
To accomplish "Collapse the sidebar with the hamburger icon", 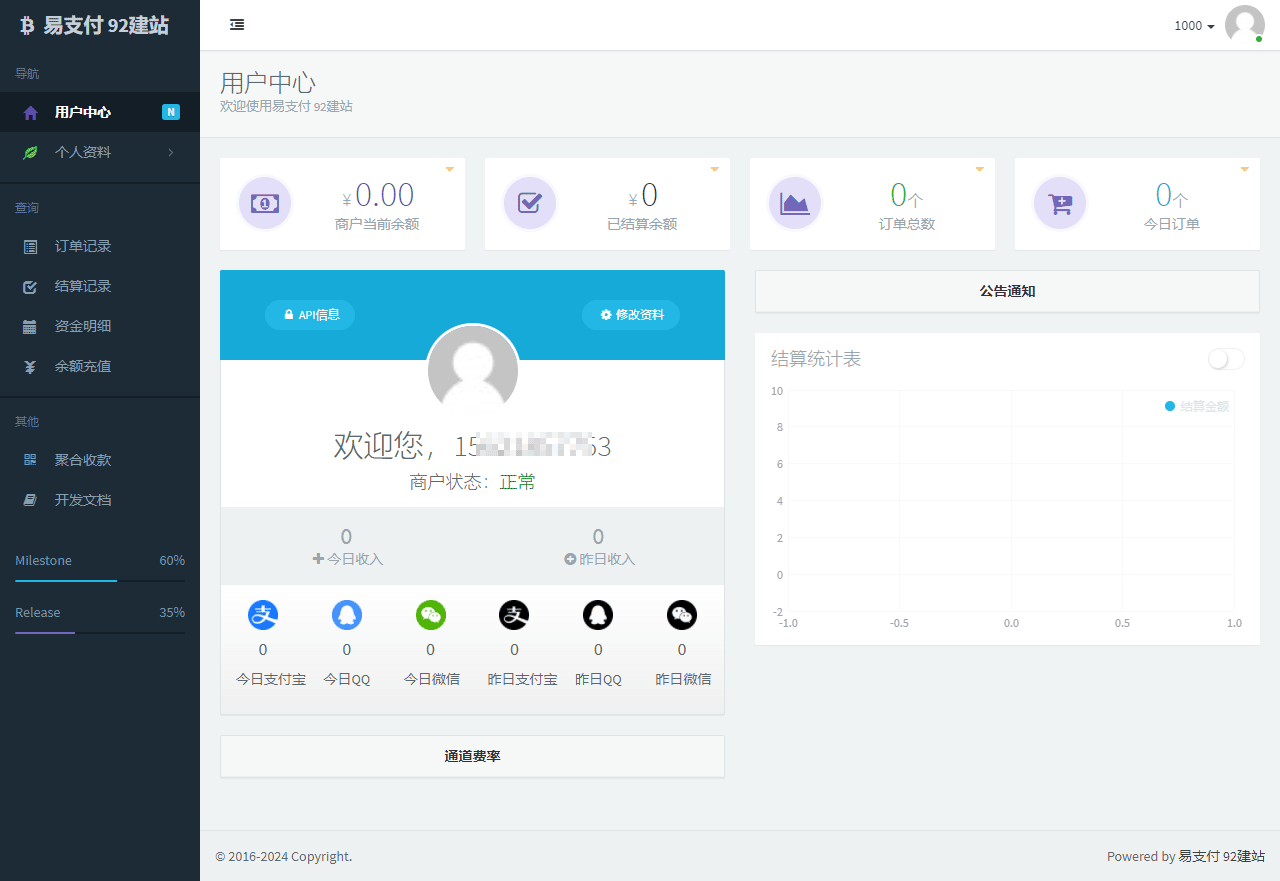I will [237, 24].
